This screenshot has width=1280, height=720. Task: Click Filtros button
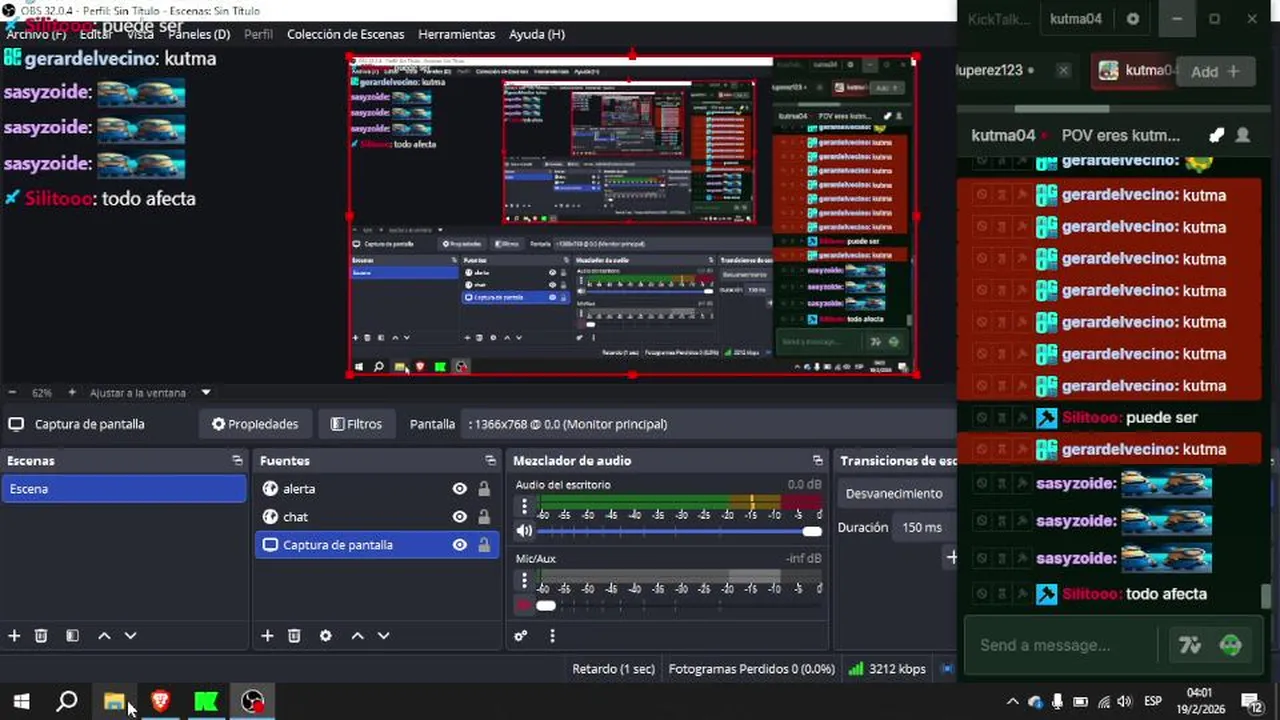(357, 424)
